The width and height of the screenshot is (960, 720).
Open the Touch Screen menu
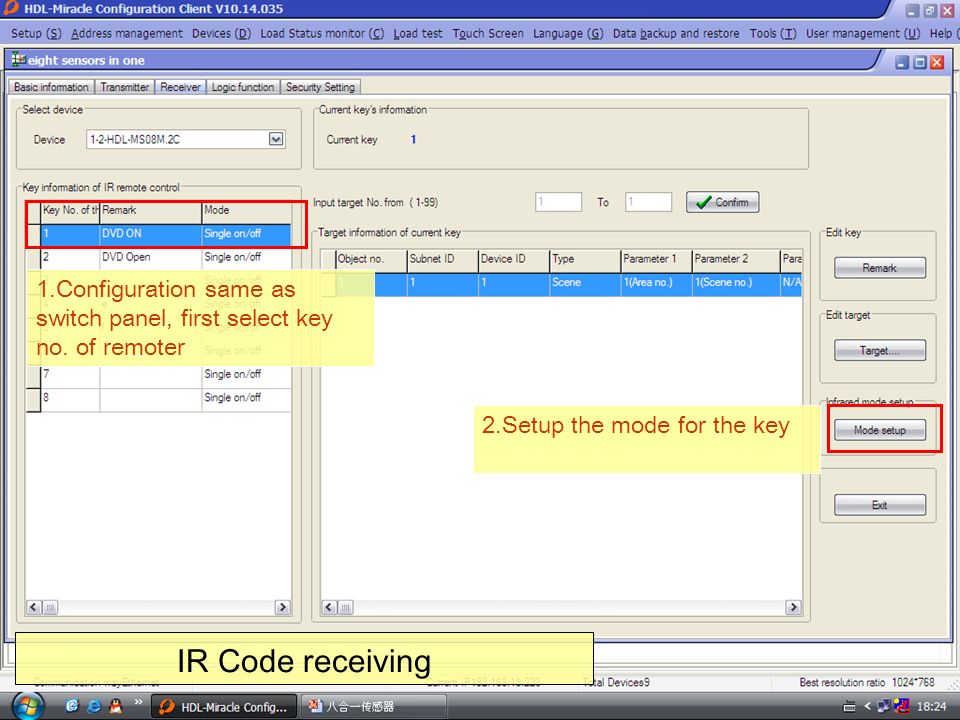click(x=488, y=34)
